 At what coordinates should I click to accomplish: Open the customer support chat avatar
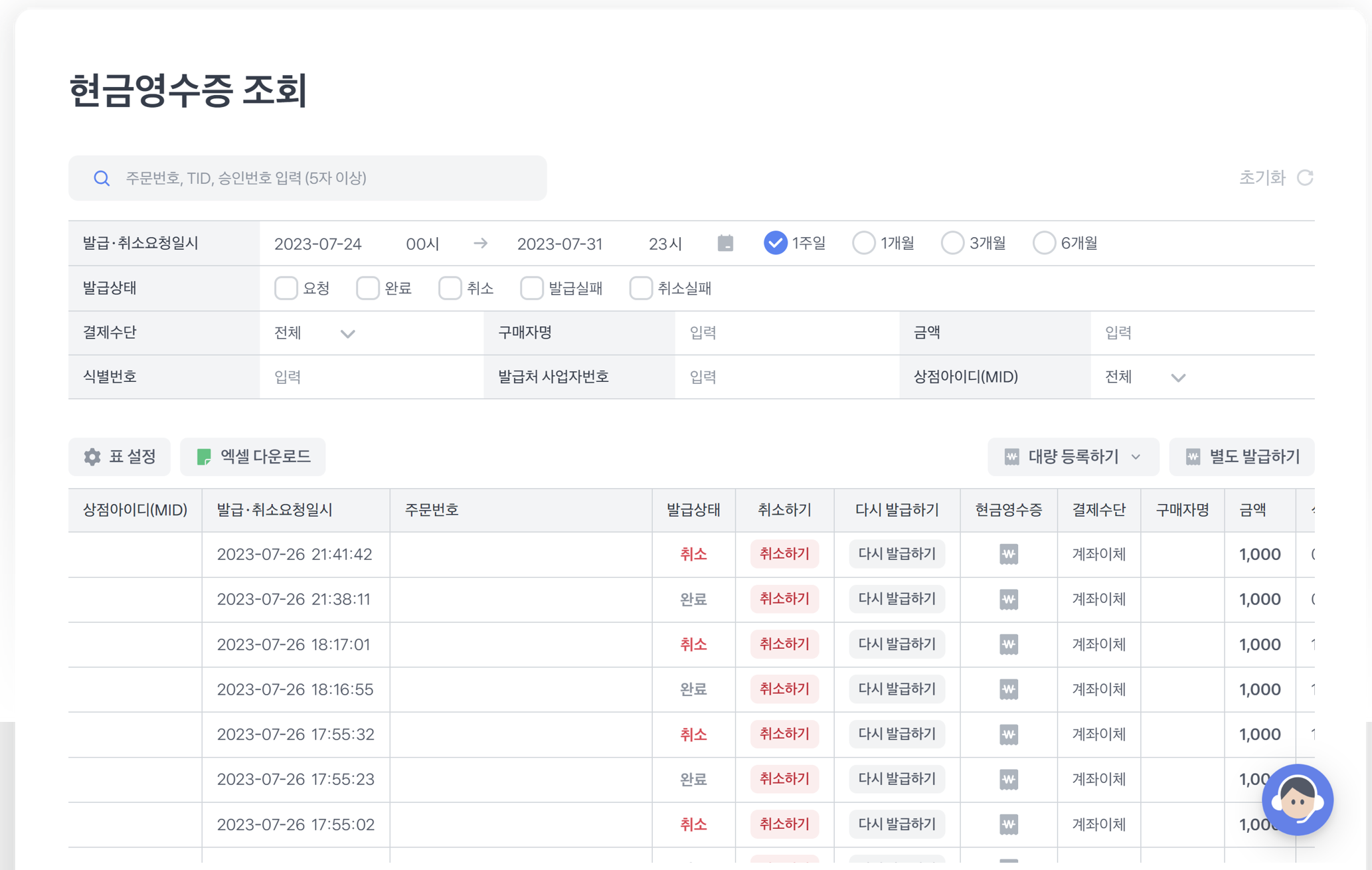[1297, 800]
